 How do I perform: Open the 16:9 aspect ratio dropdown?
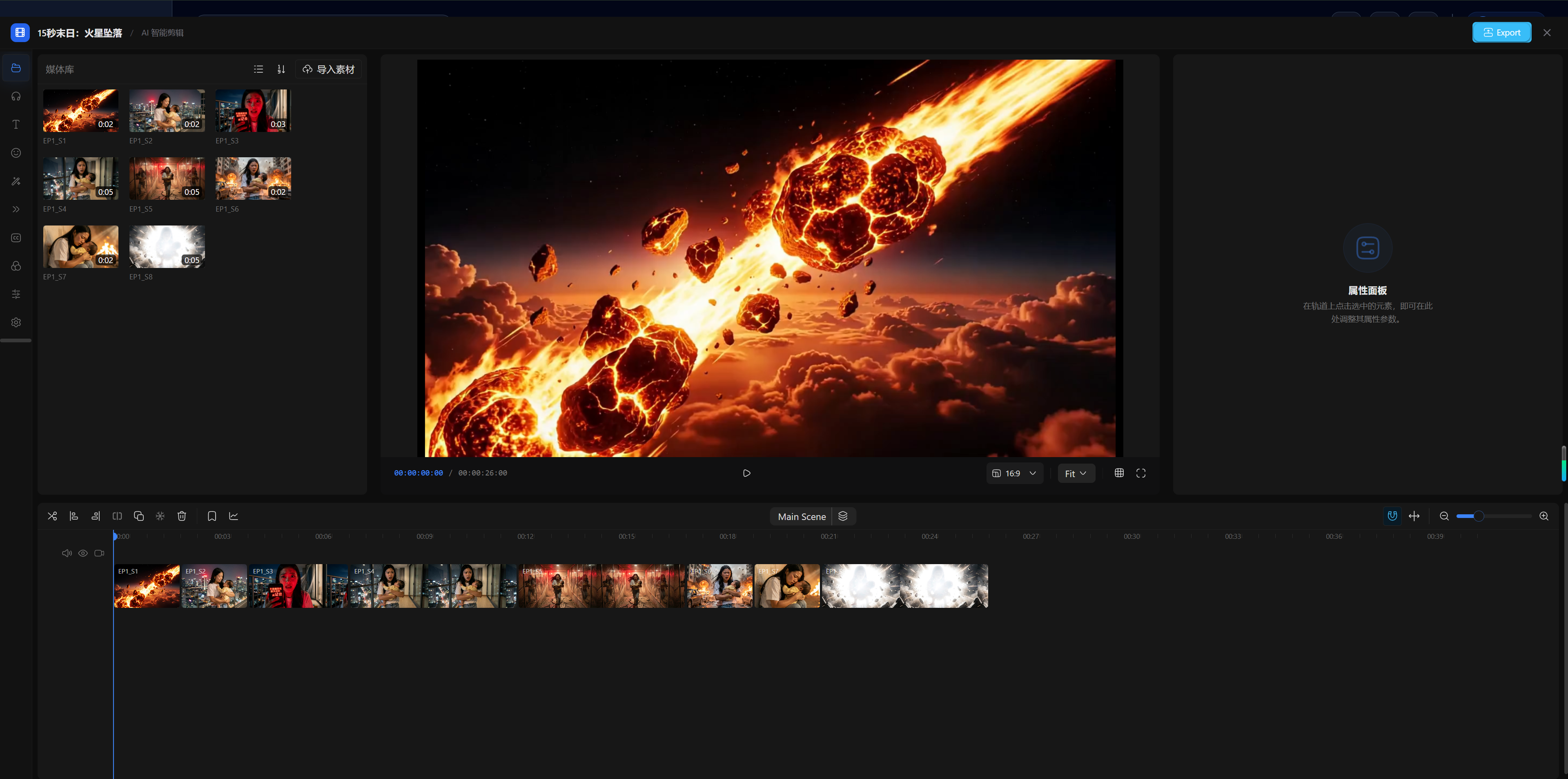[x=1014, y=473]
